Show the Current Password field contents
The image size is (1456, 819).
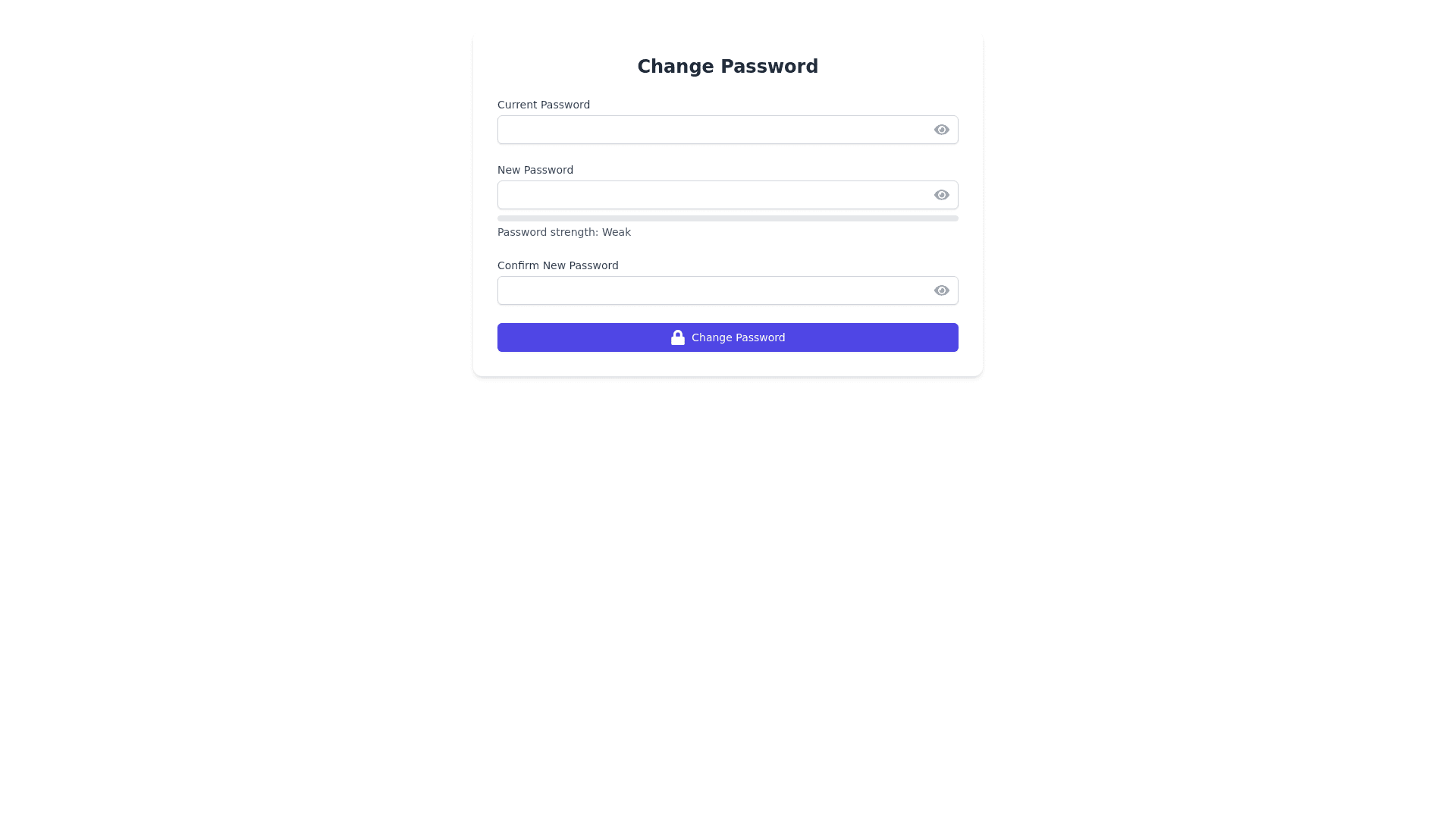[x=941, y=130]
